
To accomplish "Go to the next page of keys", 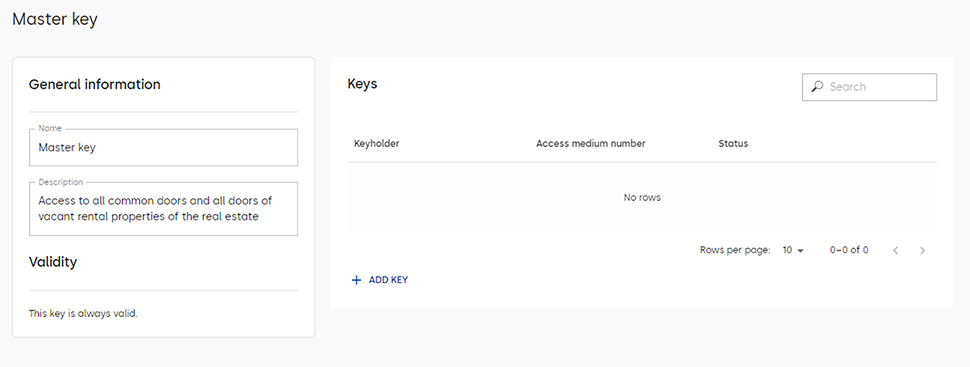I will pyautogui.click(x=922, y=251).
